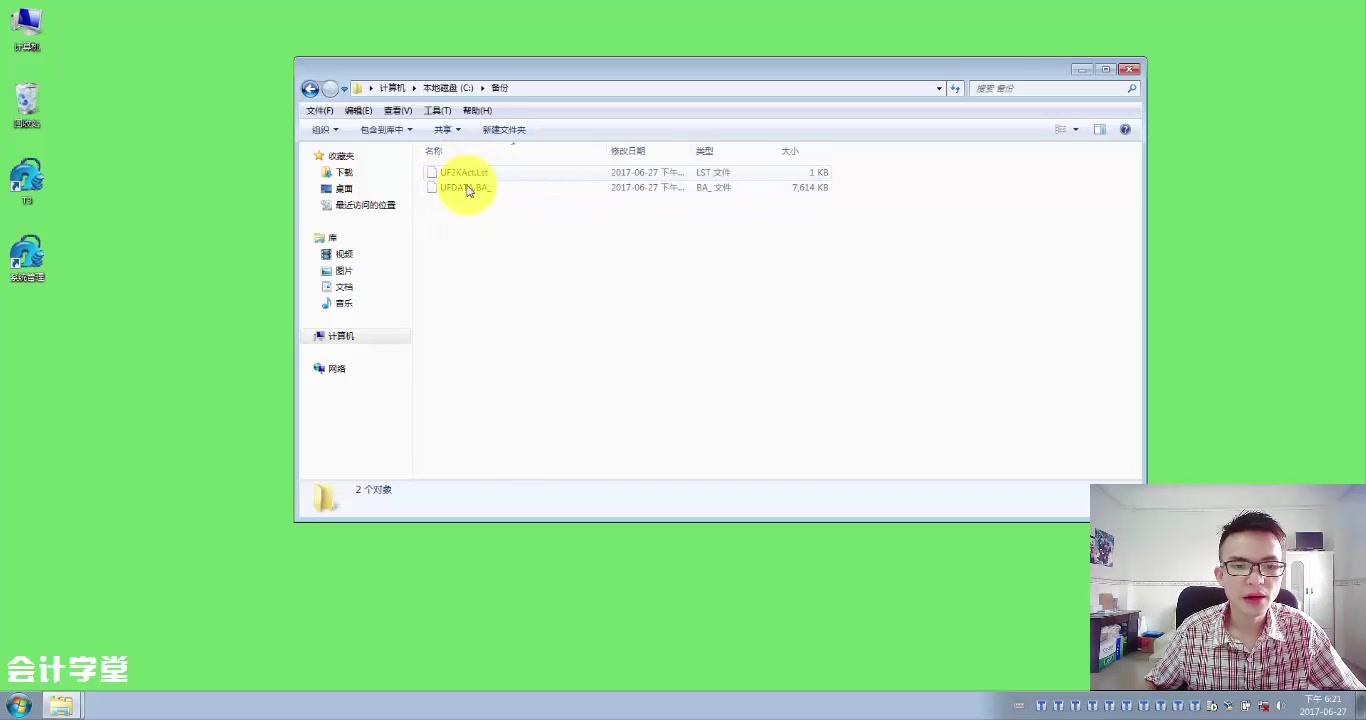The width and height of the screenshot is (1366, 720).
Task: Click the LST 文件 type cell
Action: coord(713,173)
